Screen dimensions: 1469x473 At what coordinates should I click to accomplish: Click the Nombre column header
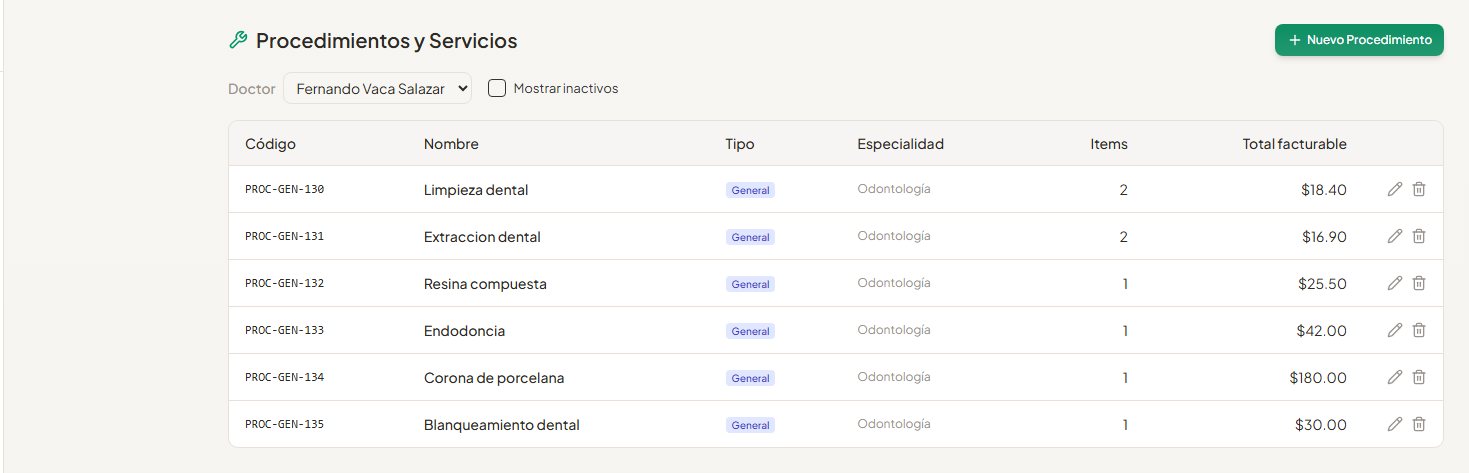[x=451, y=144]
